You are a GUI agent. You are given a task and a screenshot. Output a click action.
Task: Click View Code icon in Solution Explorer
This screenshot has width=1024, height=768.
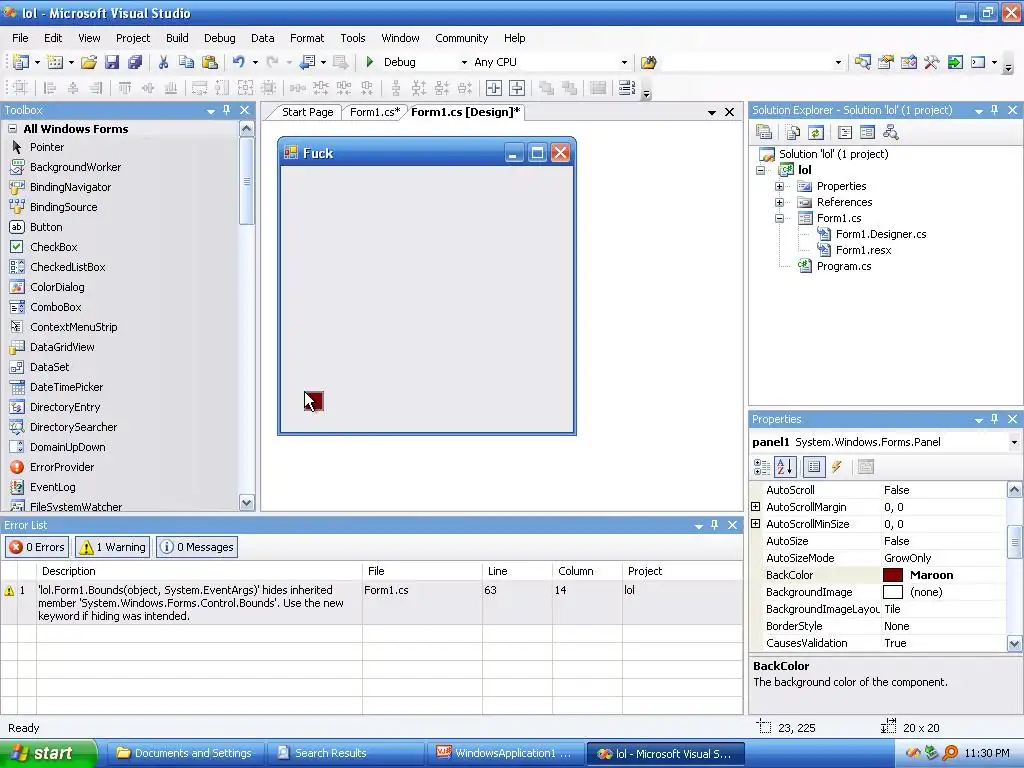pos(844,133)
